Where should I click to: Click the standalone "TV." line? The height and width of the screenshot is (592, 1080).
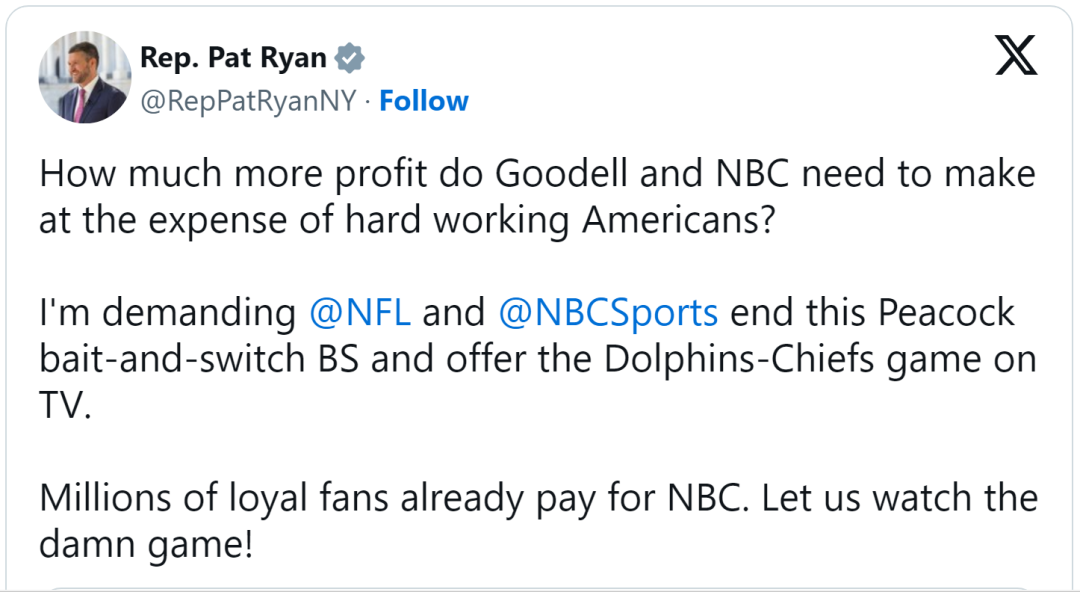coord(65,405)
